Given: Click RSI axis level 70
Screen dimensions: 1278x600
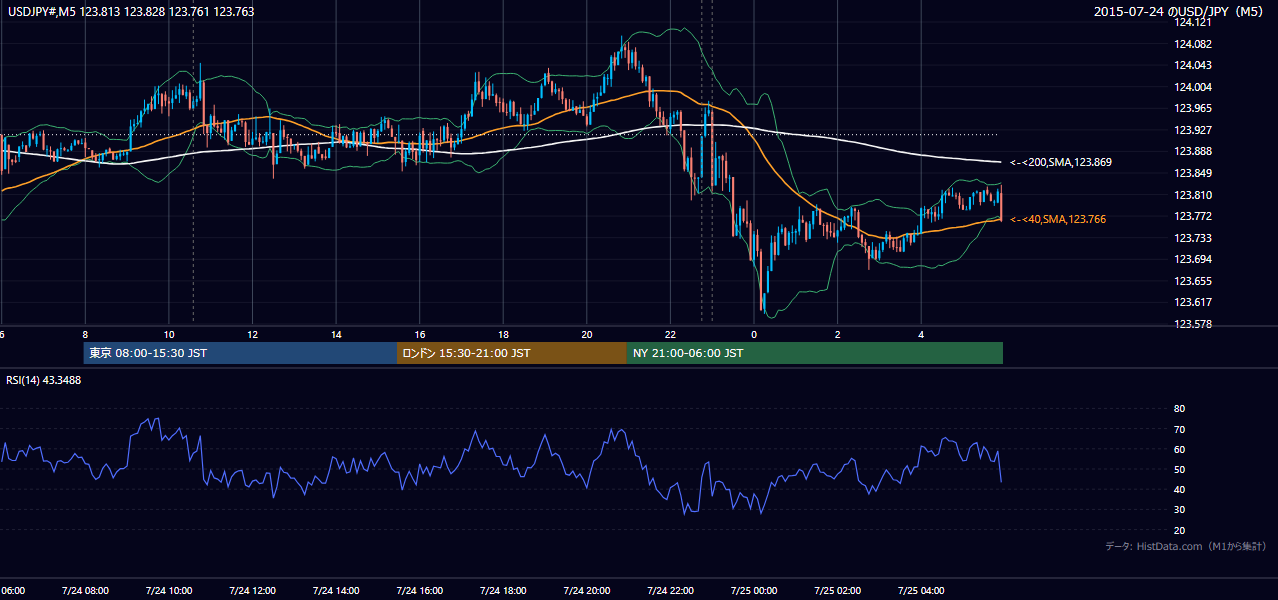Looking at the screenshot, I should (1180, 429).
